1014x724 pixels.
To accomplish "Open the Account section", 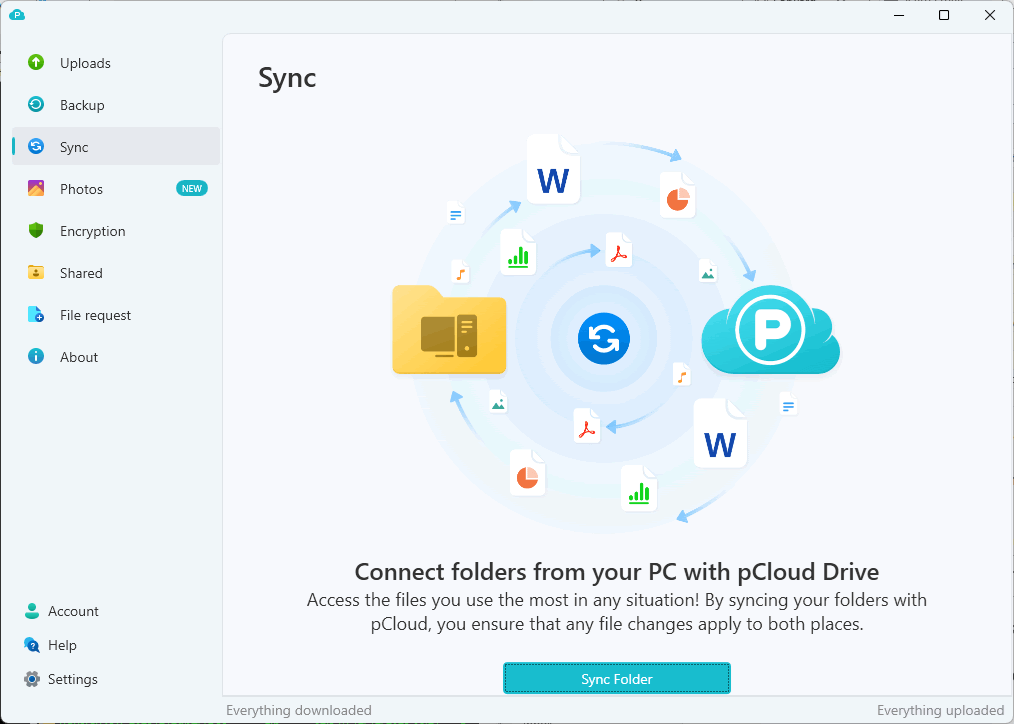I will pos(73,611).
